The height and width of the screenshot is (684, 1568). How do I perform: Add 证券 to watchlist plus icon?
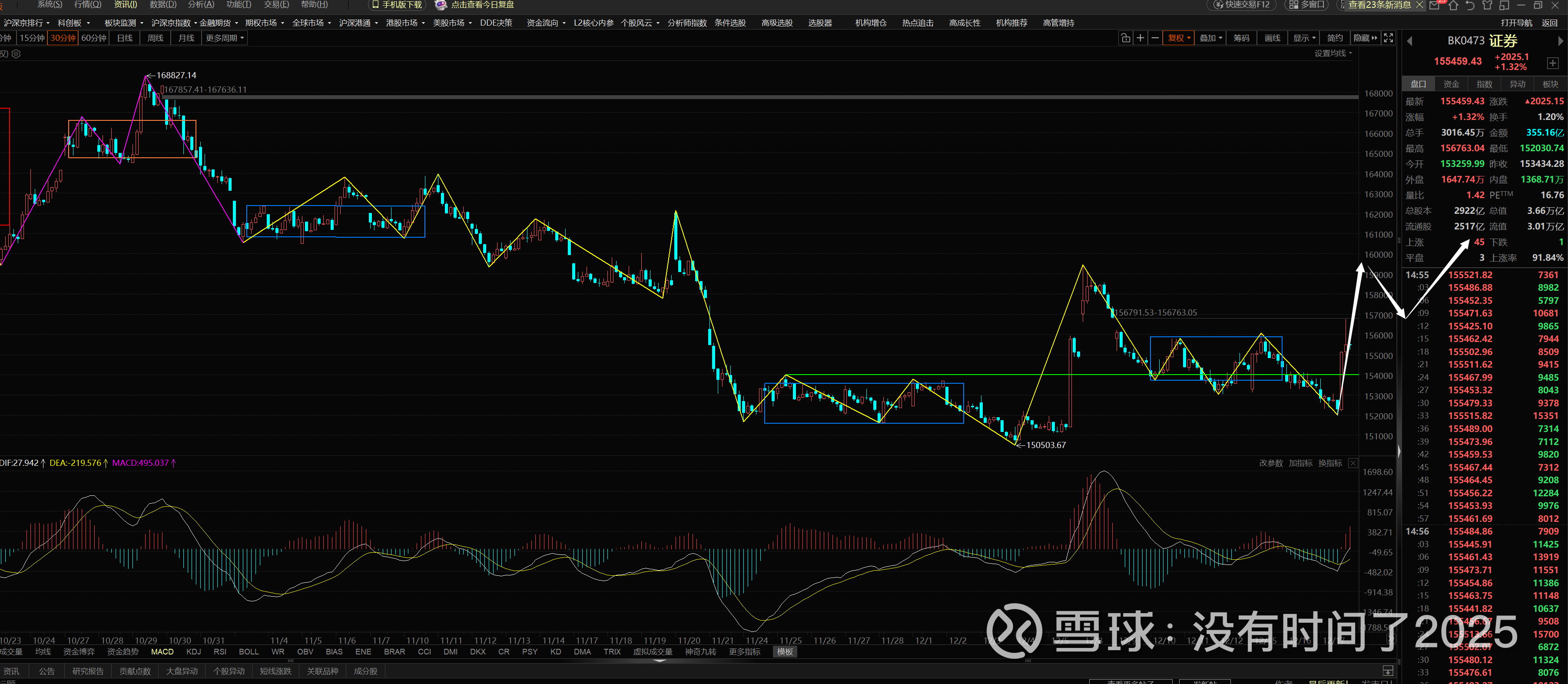(x=1553, y=63)
